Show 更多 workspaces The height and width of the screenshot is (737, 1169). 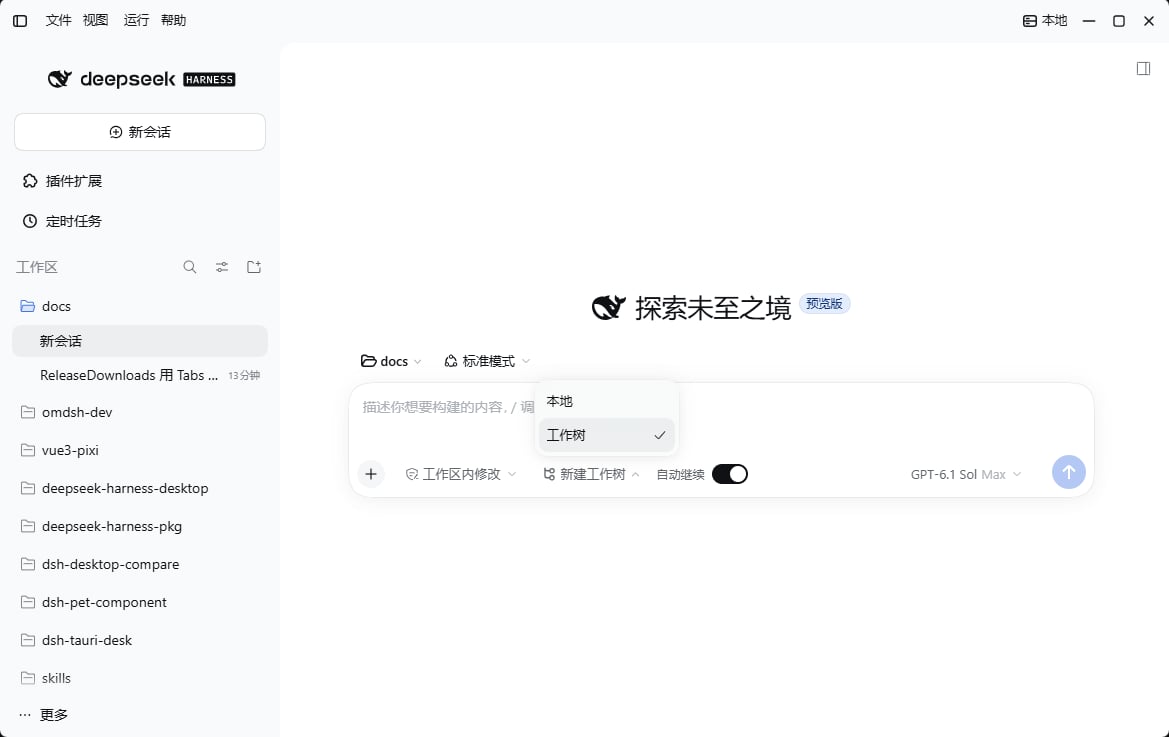(x=44, y=715)
